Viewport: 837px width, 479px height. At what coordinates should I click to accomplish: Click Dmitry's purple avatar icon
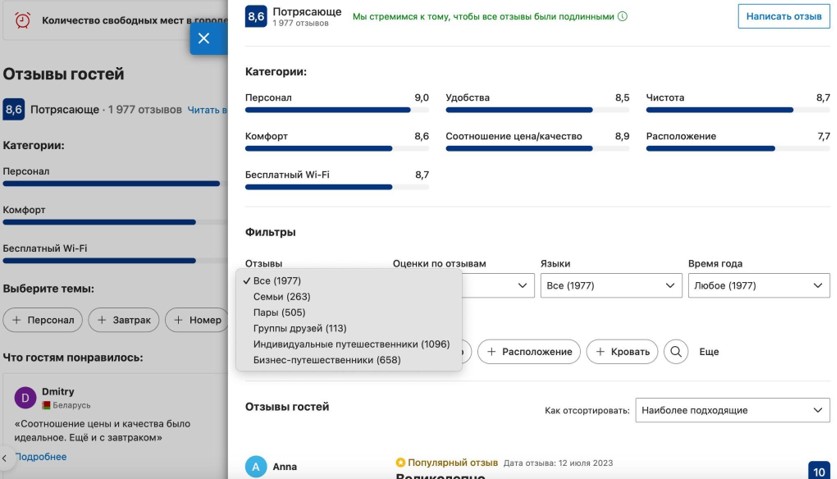point(25,398)
